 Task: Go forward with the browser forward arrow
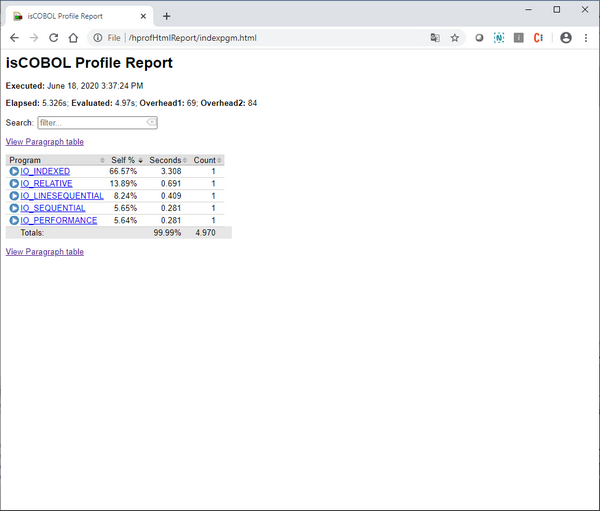click(34, 38)
